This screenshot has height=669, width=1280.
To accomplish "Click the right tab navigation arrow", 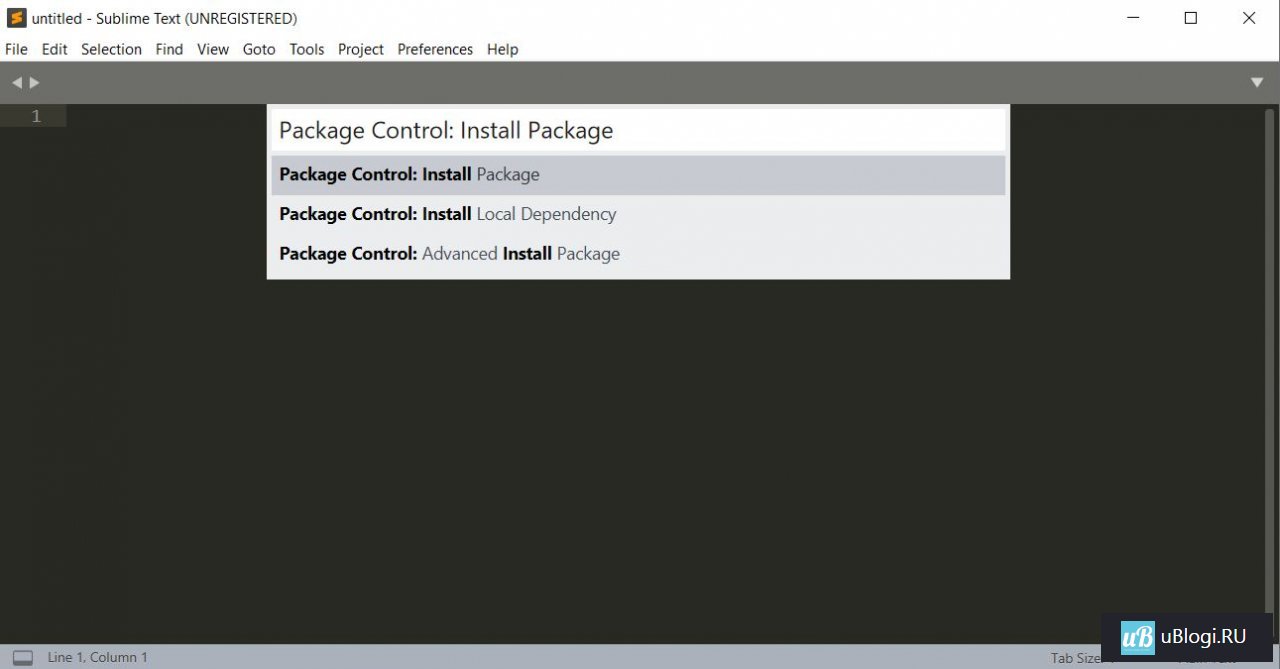I will click(35, 83).
